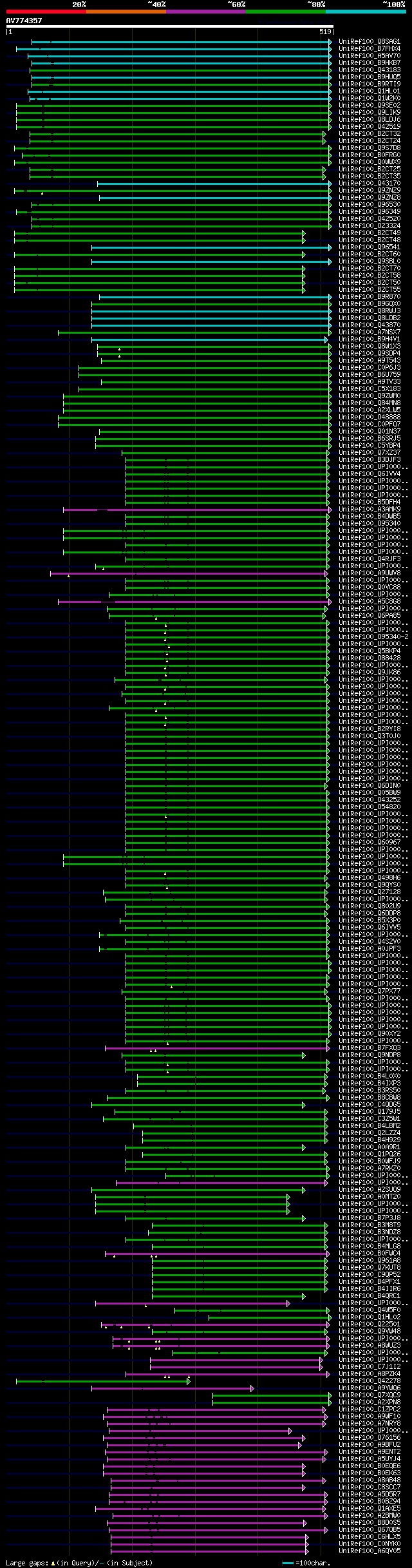Click label UniRef100_A9YWQ6
Screen dimensions: 412x1568
(x=370, y=1388)
